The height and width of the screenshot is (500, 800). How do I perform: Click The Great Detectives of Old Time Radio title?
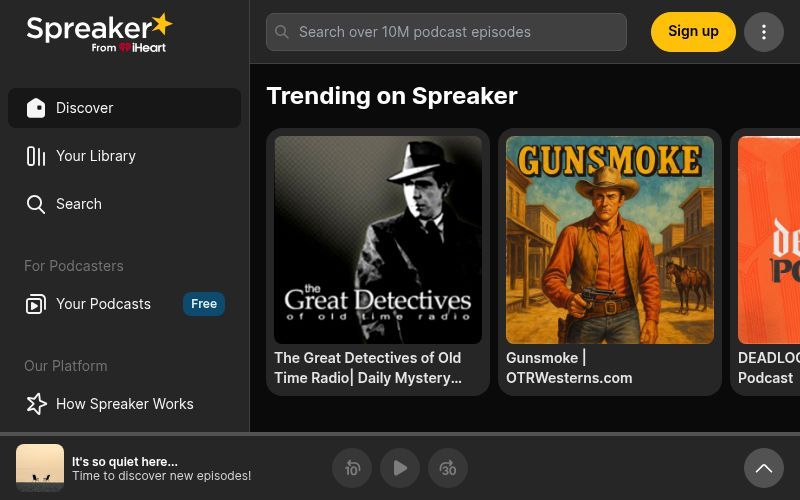click(x=368, y=368)
